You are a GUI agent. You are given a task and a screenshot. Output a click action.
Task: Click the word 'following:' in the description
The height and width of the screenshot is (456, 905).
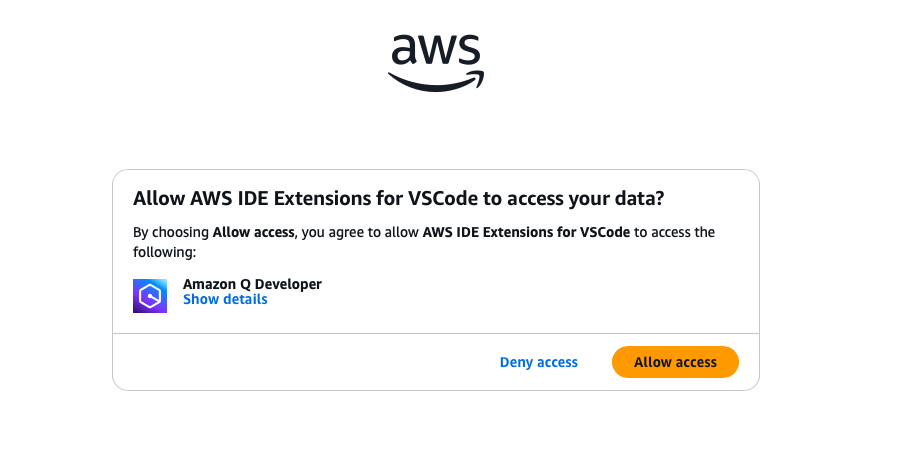pyautogui.click(x=164, y=252)
